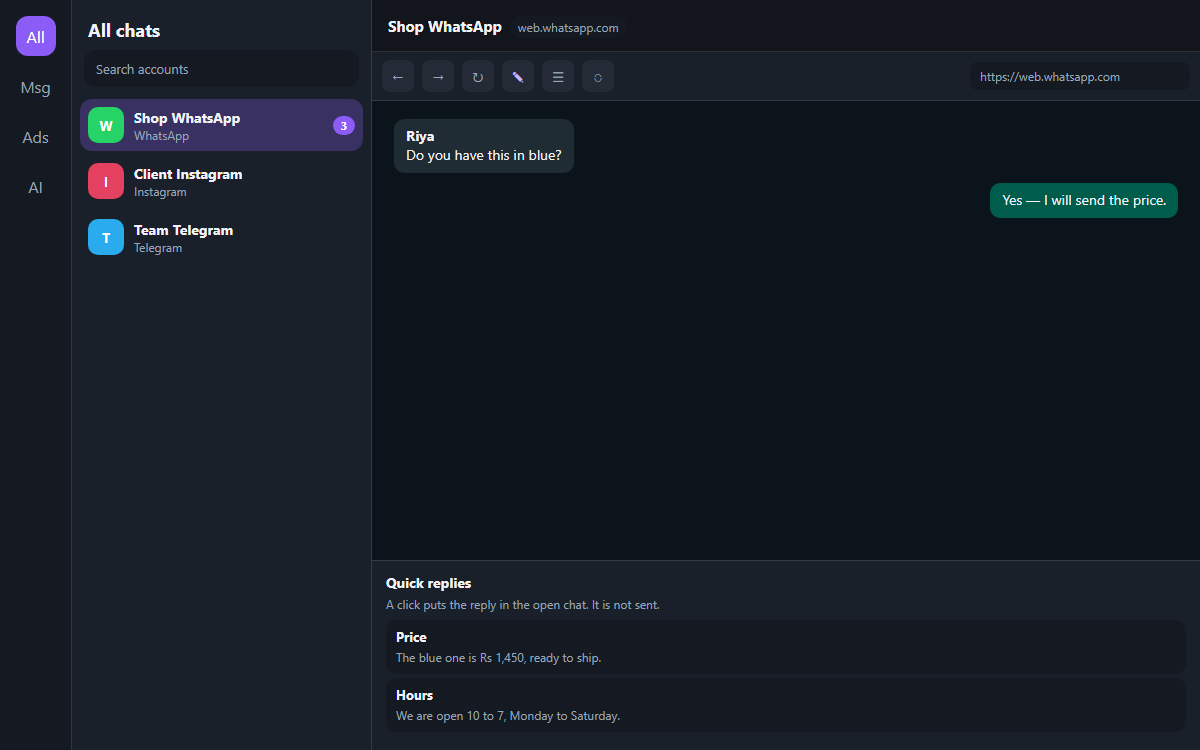Click the red I avatar of Client Instagram
The height and width of the screenshot is (750, 1200).
coord(106,181)
